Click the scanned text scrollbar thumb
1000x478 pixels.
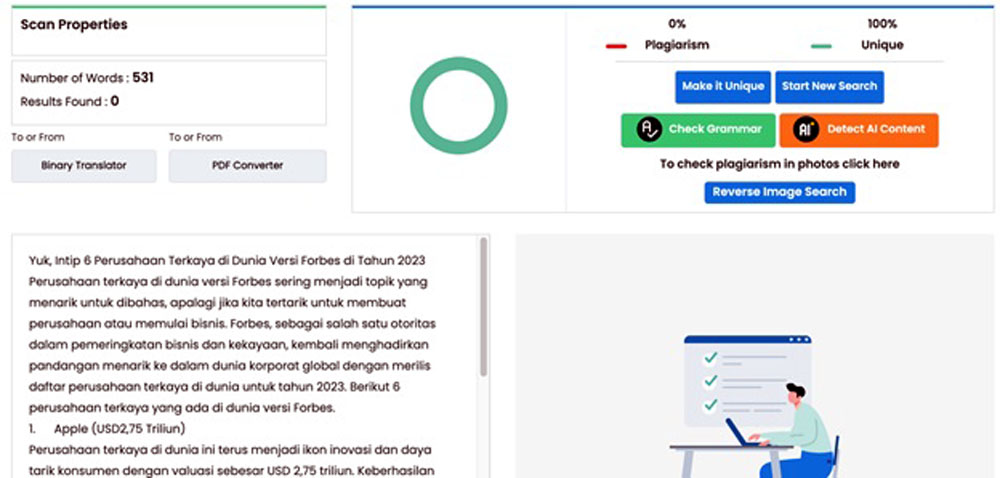point(483,307)
